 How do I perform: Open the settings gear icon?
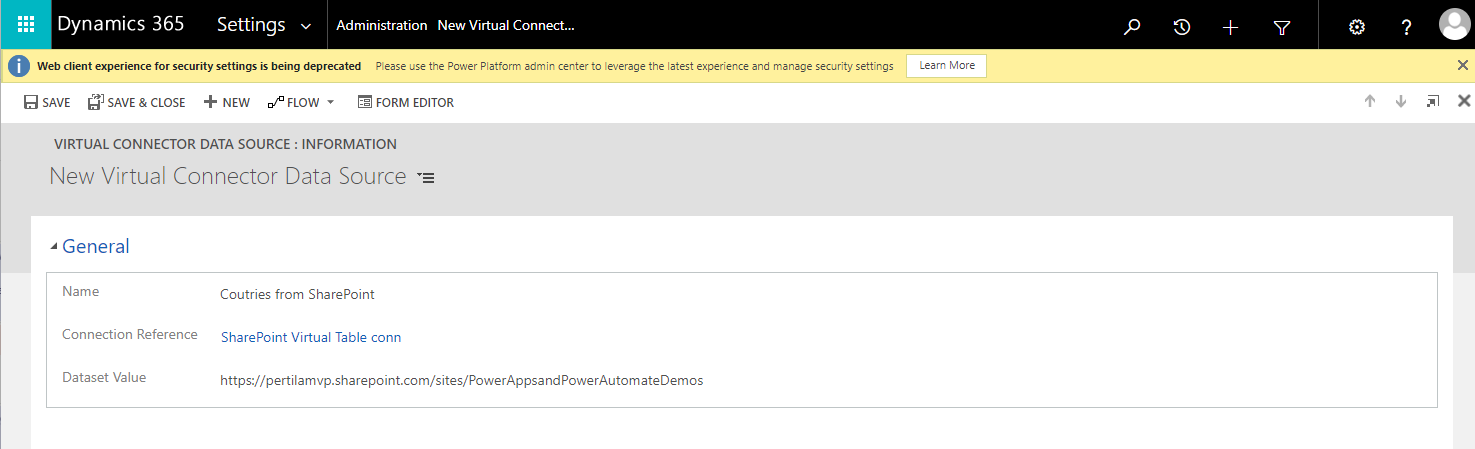click(1357, 27)
